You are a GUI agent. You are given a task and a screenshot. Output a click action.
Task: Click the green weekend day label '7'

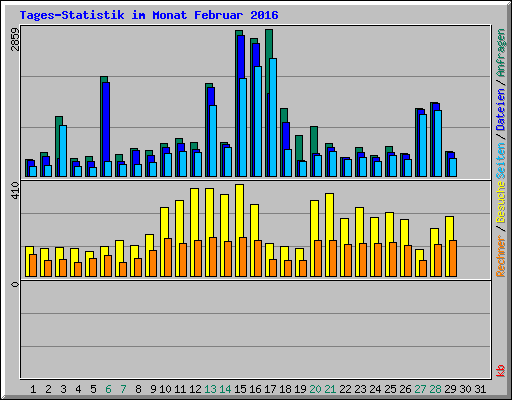coord(123,389)
